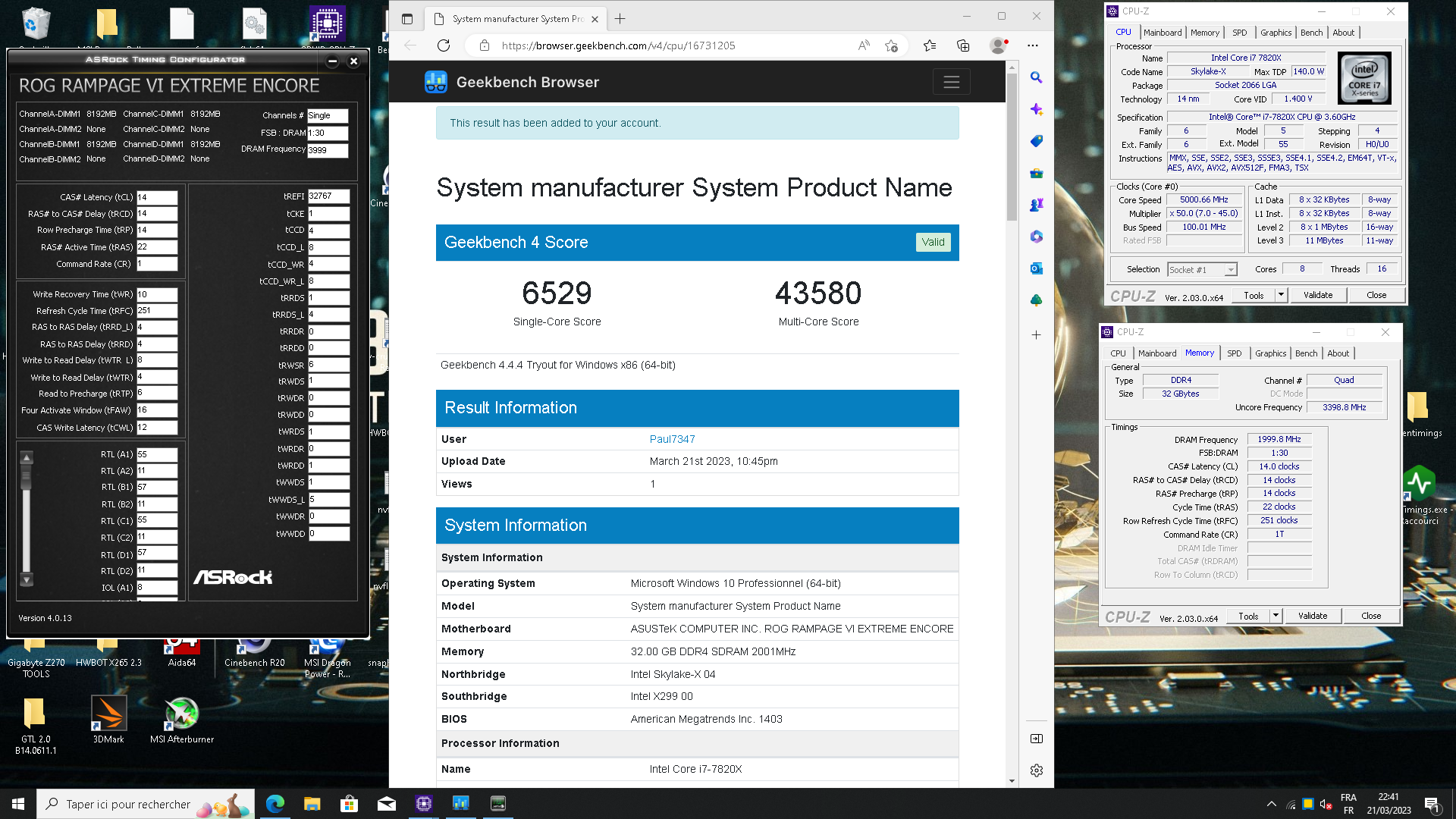This screenshot has width=1456, height=819.
Task: Switch to CPU tab in lower CPU-Z
Action: click(x=1118, y=353)
